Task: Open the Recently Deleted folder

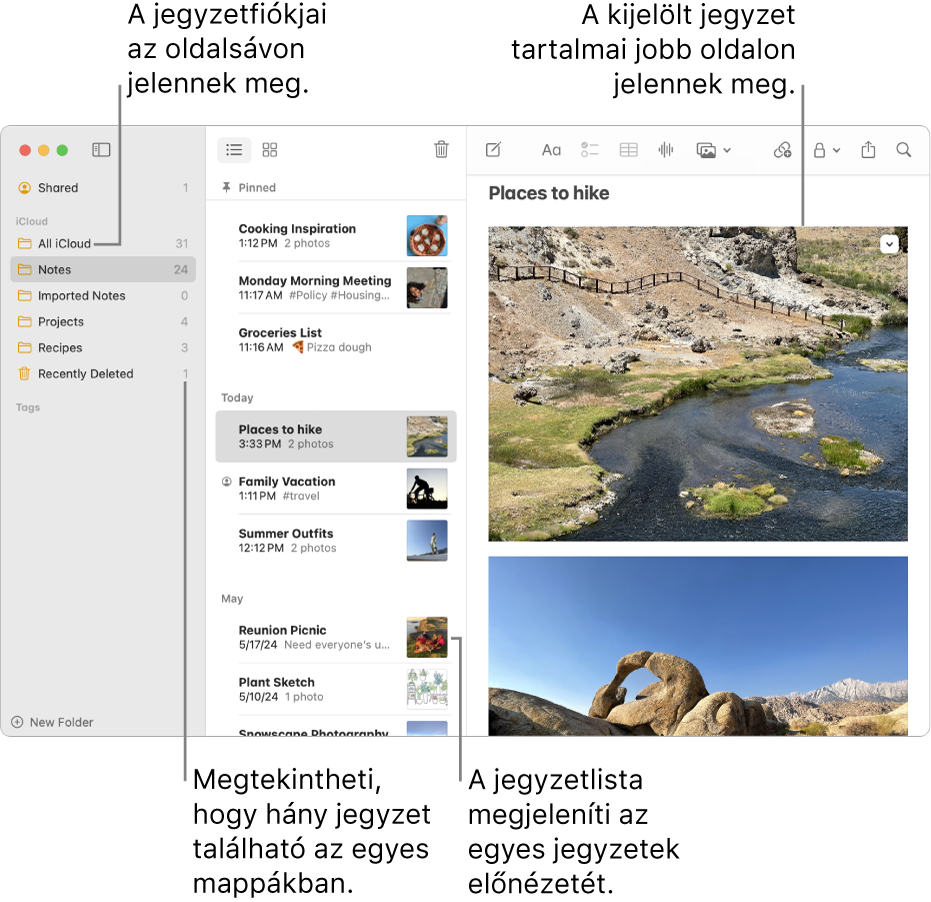Action: (x=103, y=374)
